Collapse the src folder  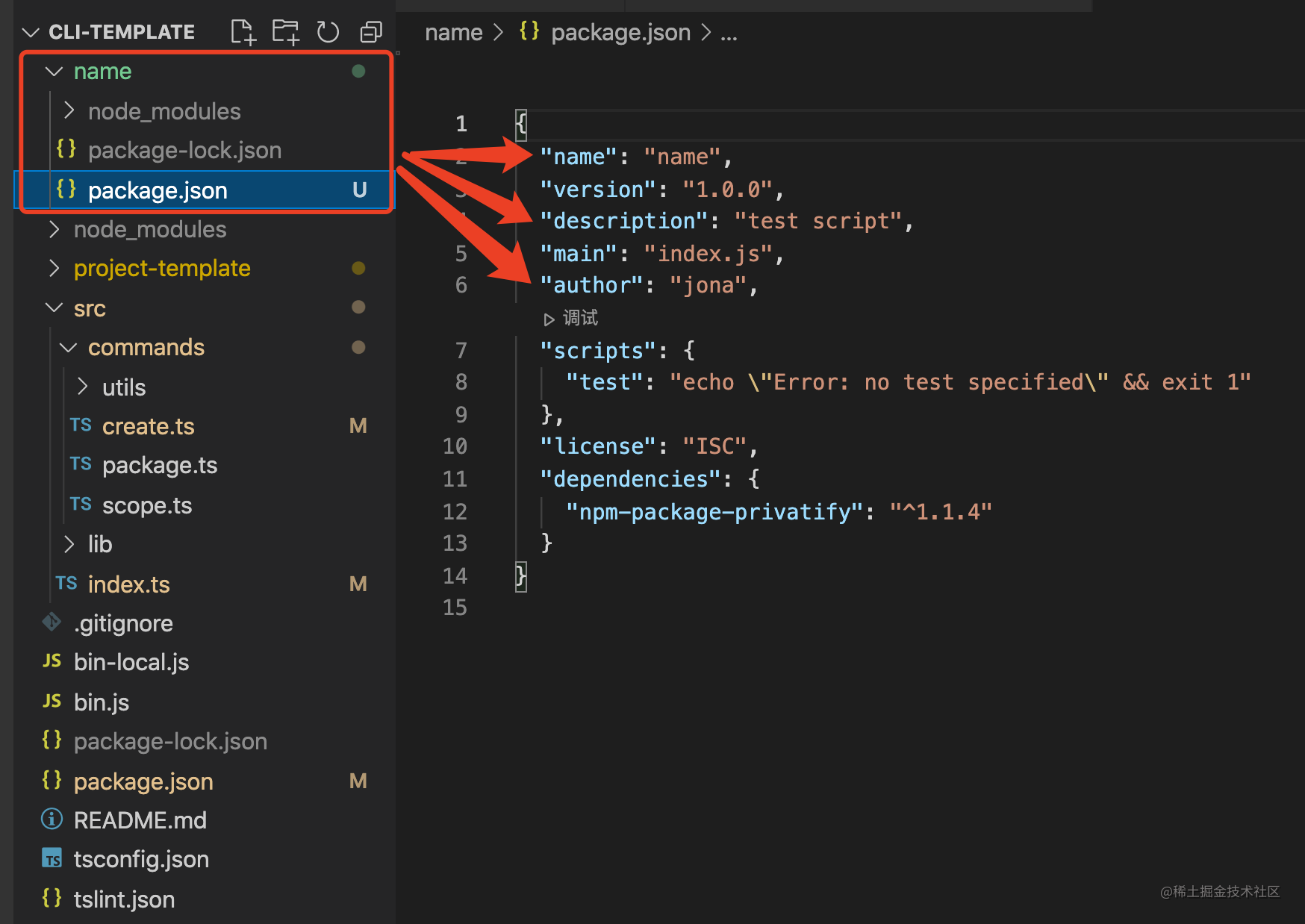coord(54,308)
